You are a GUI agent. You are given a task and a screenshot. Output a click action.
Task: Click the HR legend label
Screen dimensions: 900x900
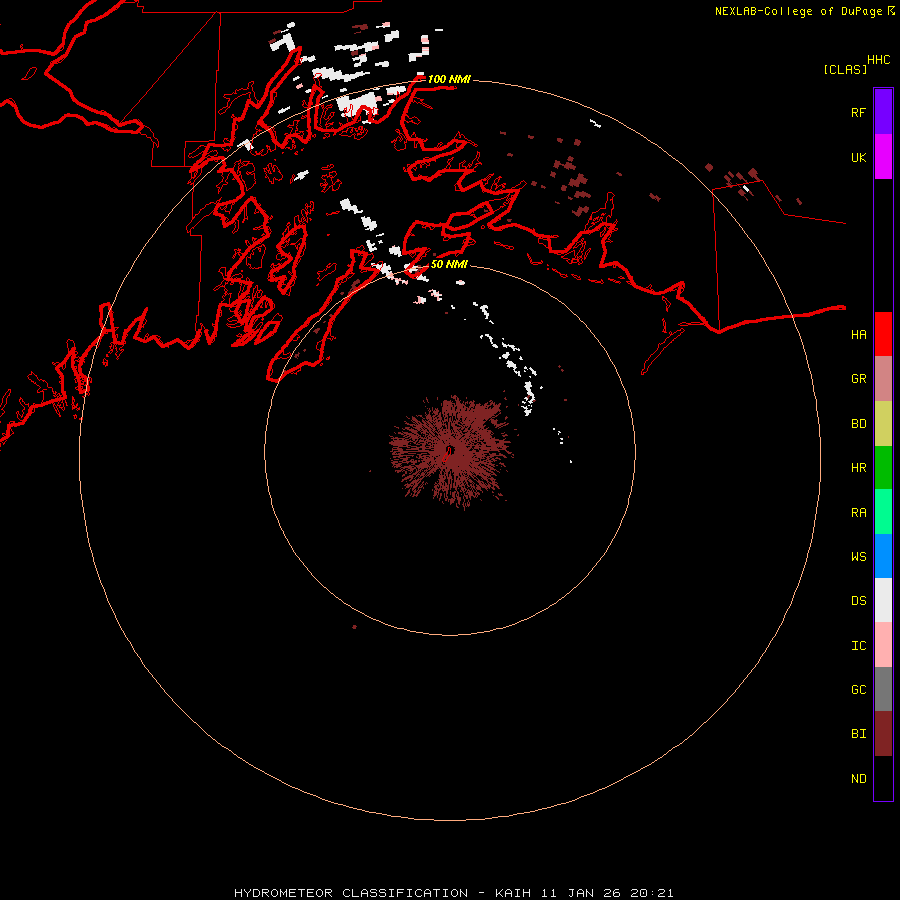coord(858,468)
